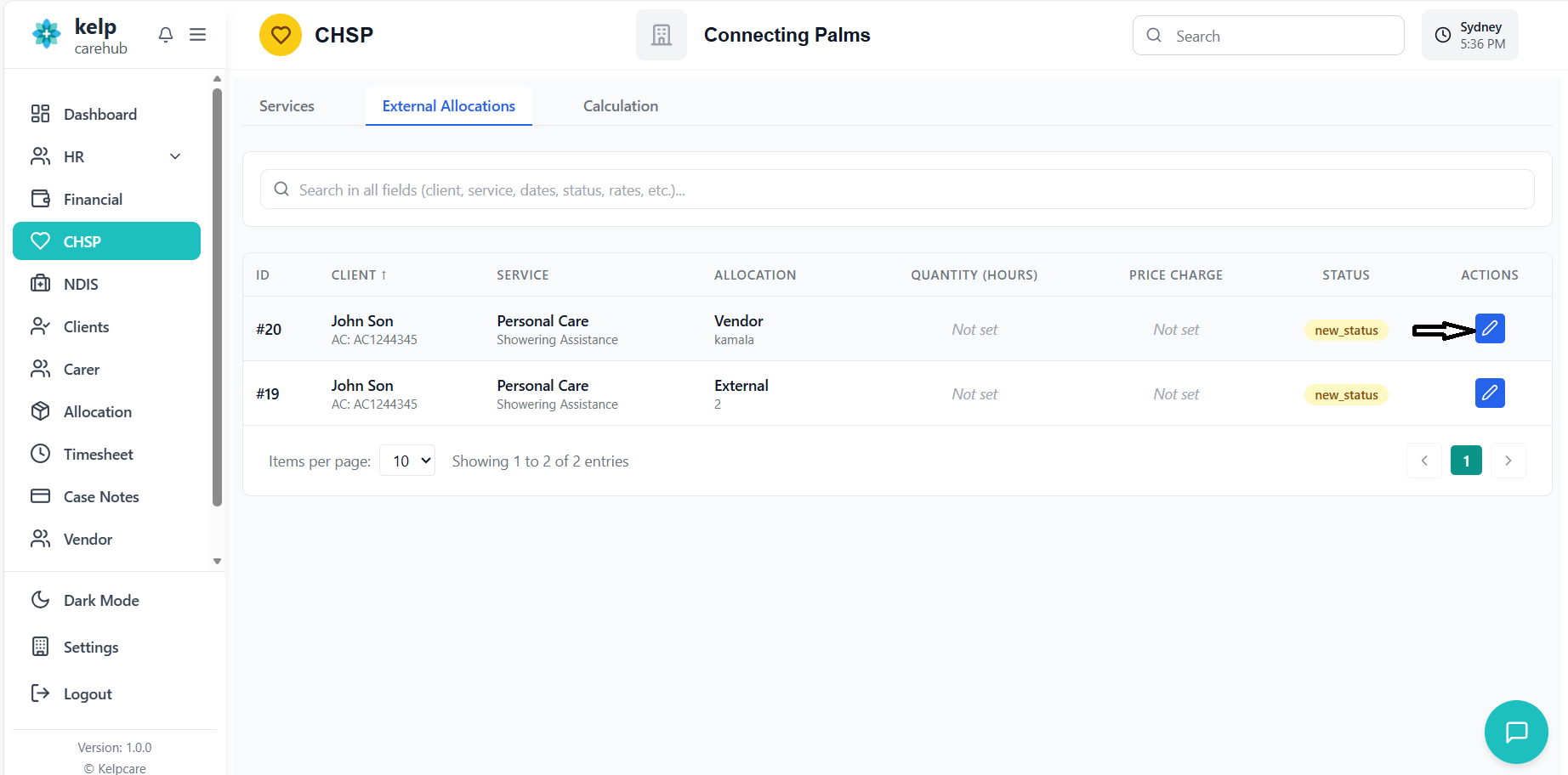
Task: Click the notification bell icon
Action: pos(166,35)
